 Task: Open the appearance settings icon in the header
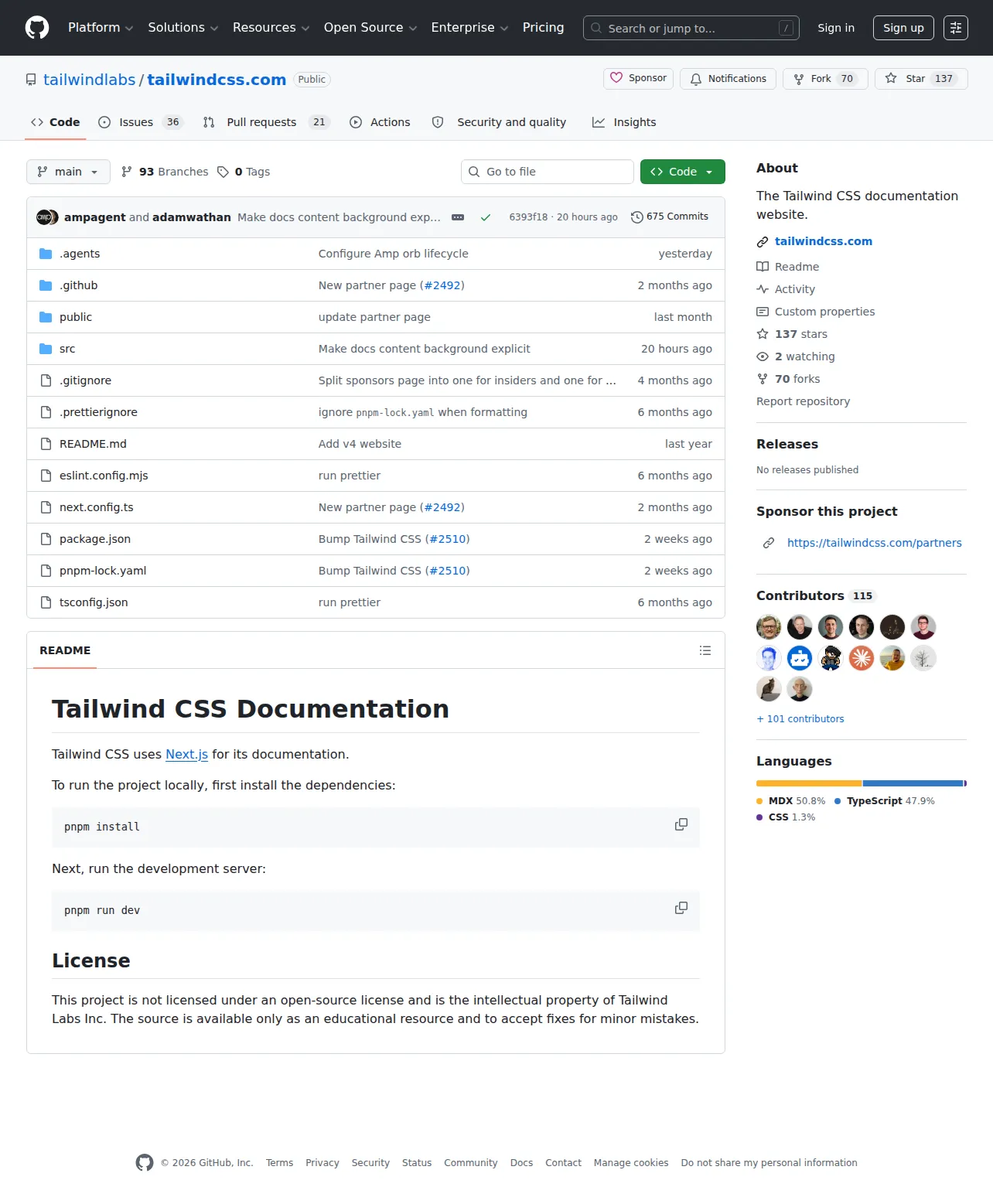[x=956, y=28]
